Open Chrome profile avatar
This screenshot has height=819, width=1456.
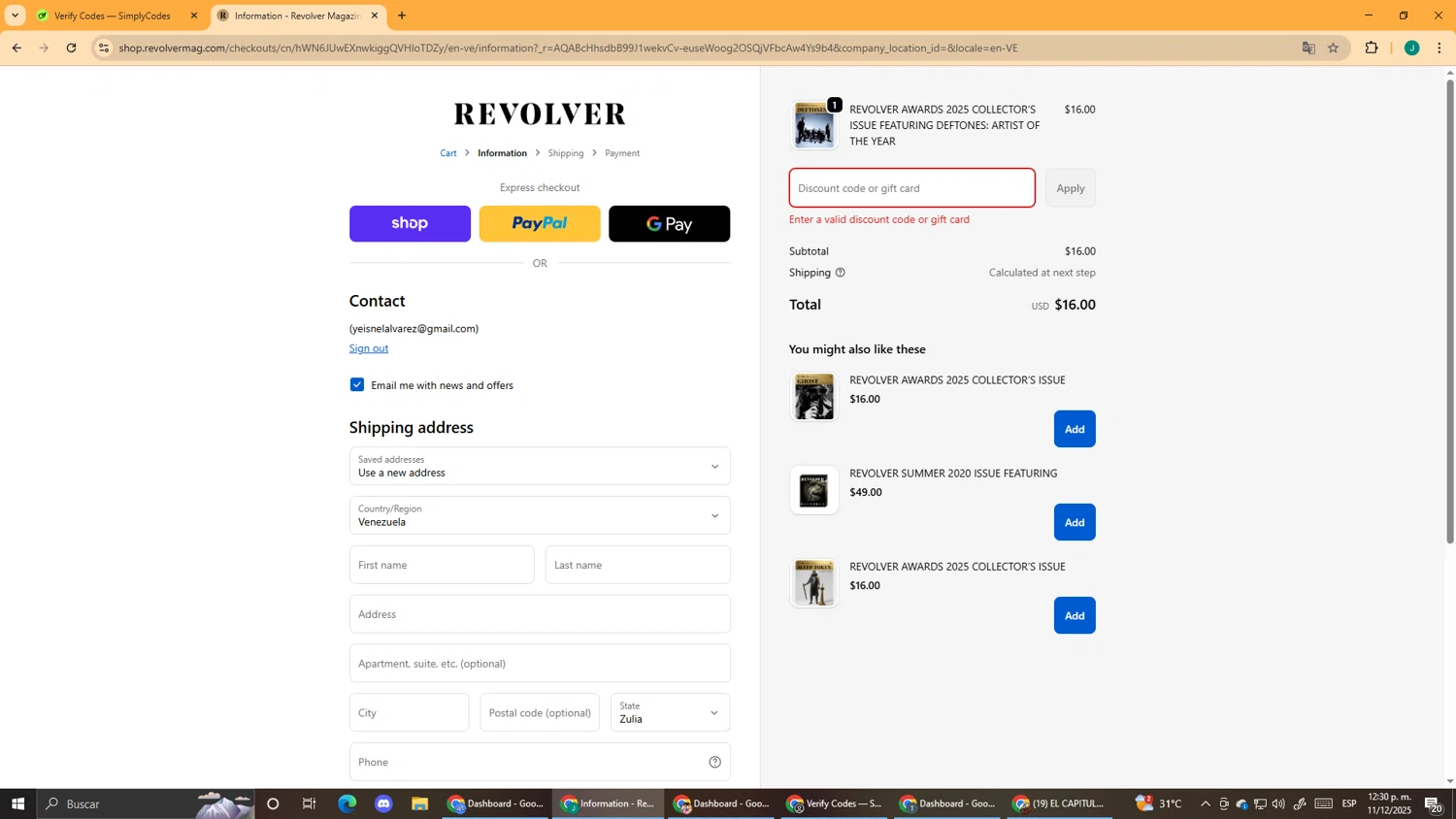pos(1411,48)
